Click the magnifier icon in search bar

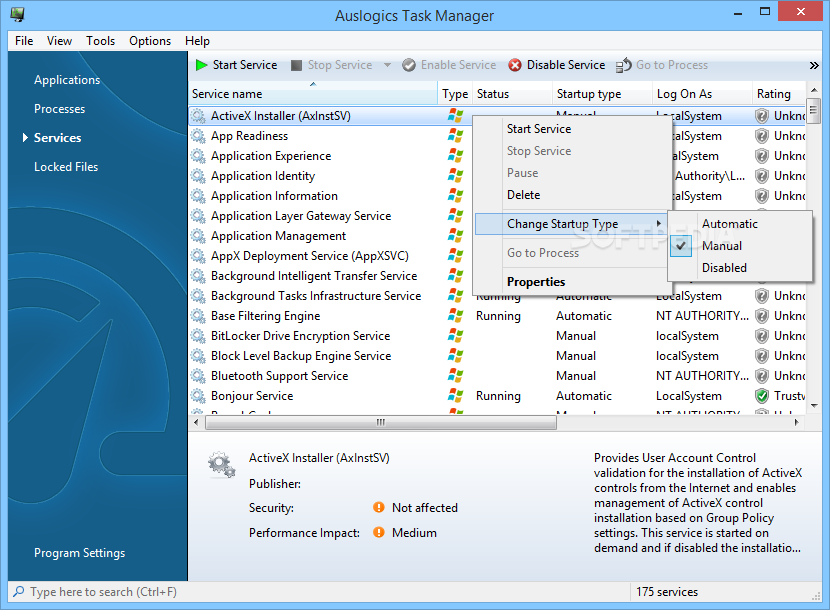pyautogui.click(x=19, y=591)
